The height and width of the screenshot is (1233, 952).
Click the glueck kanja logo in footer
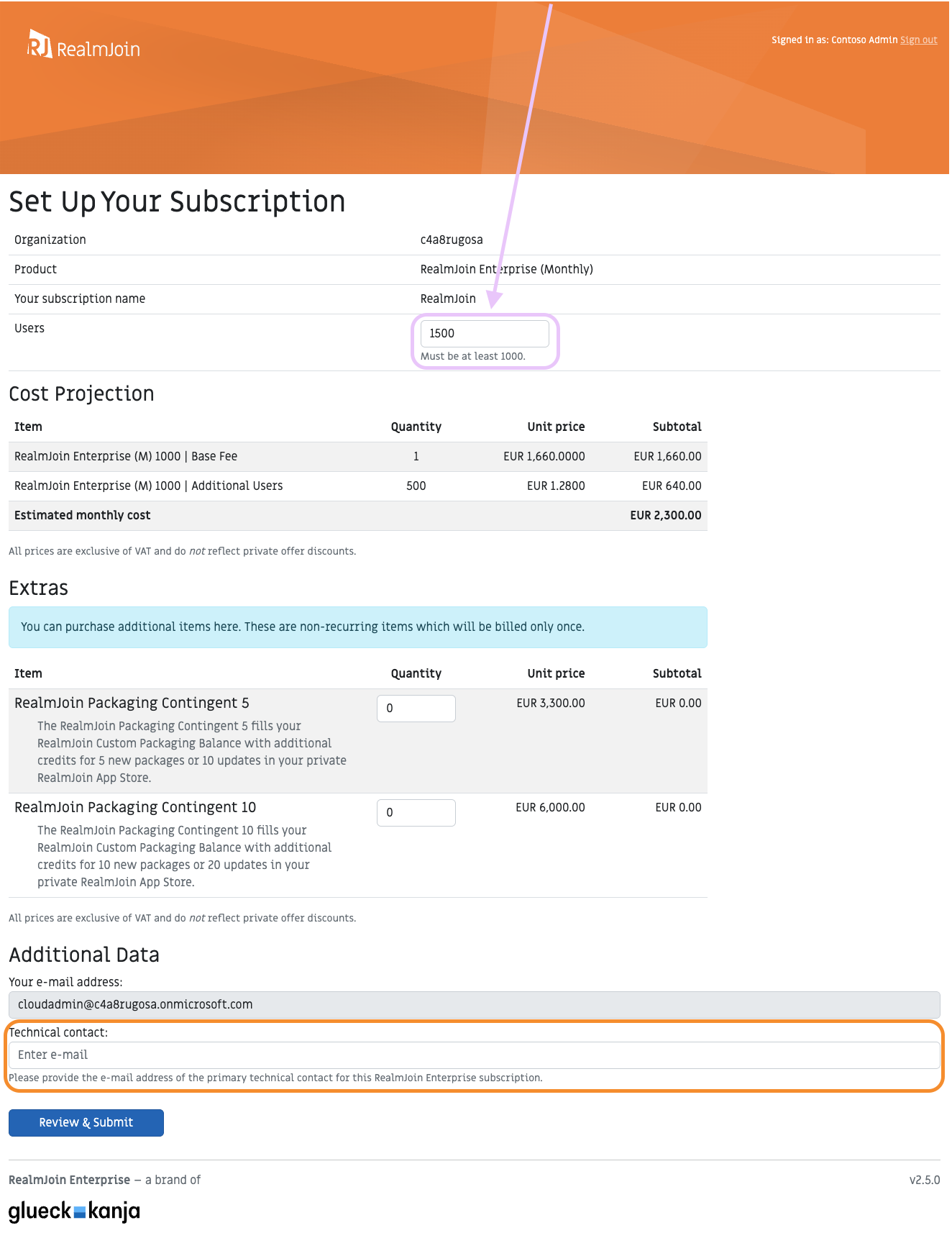pyautogui.click(x=74, y=1211)
